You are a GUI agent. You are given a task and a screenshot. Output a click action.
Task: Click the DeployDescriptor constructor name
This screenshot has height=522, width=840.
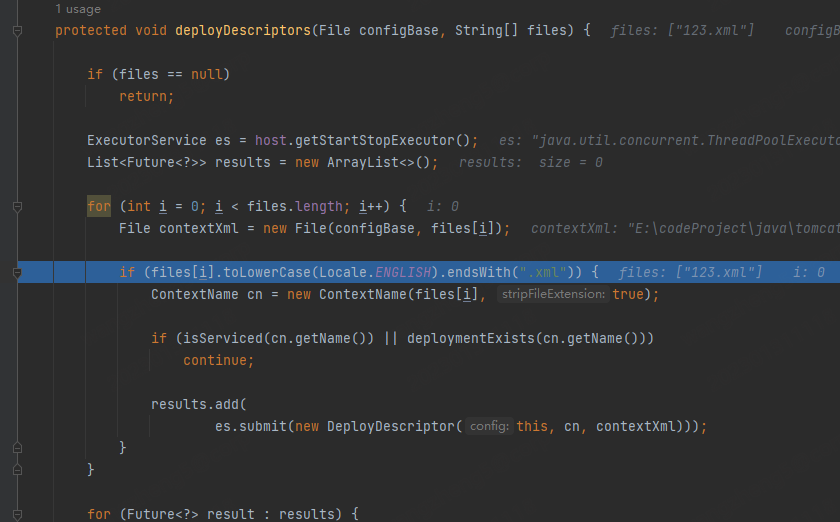point(391,426)
